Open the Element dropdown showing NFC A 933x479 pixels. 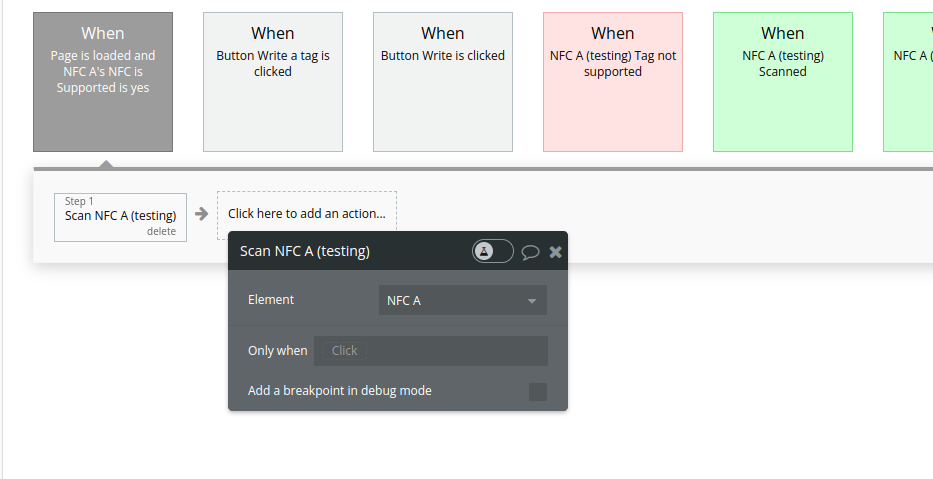[x=462, y=300]
